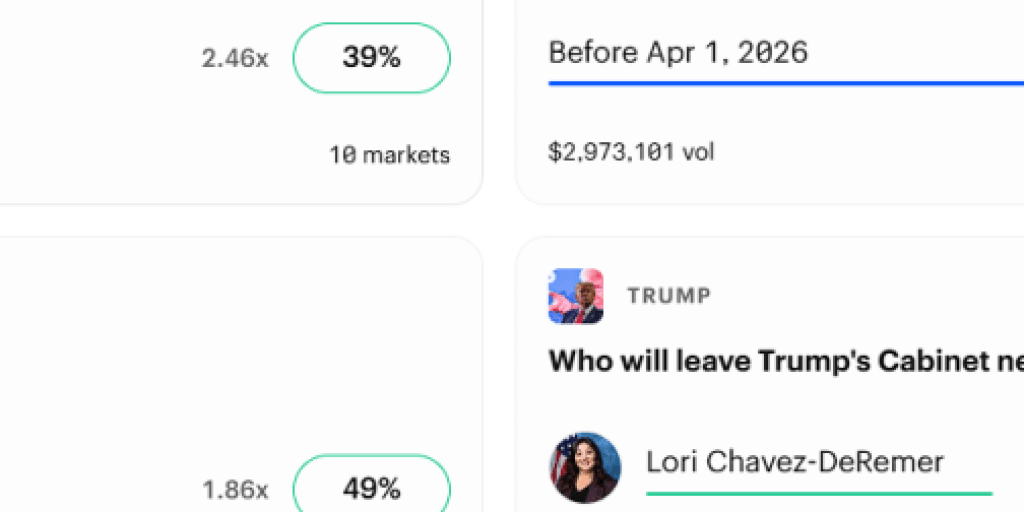Open the Trump category thumbnail icon
1024x512 pixels.
tap(575, 296)
